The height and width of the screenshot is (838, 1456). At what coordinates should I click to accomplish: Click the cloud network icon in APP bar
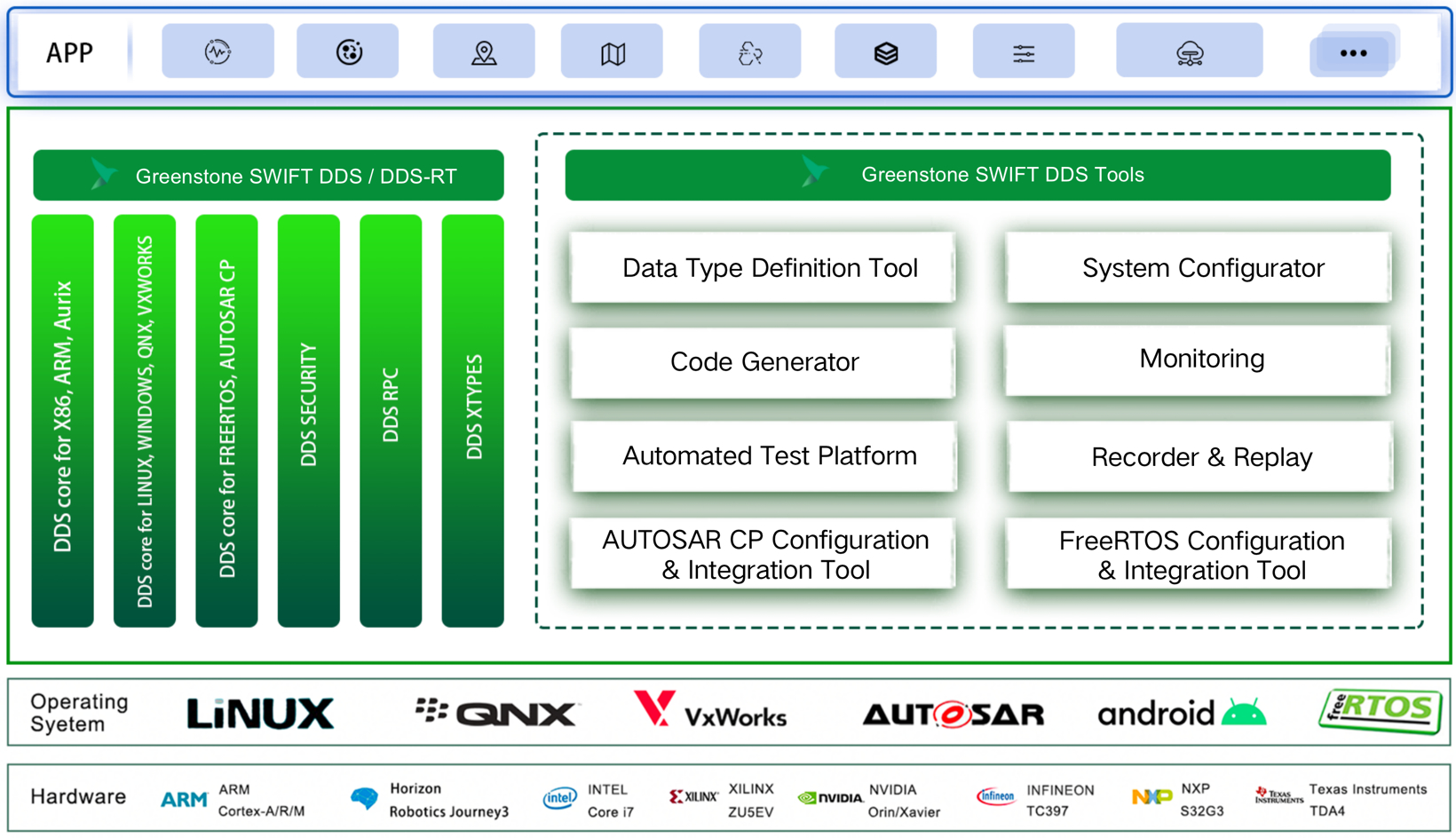pos(1190,51)
